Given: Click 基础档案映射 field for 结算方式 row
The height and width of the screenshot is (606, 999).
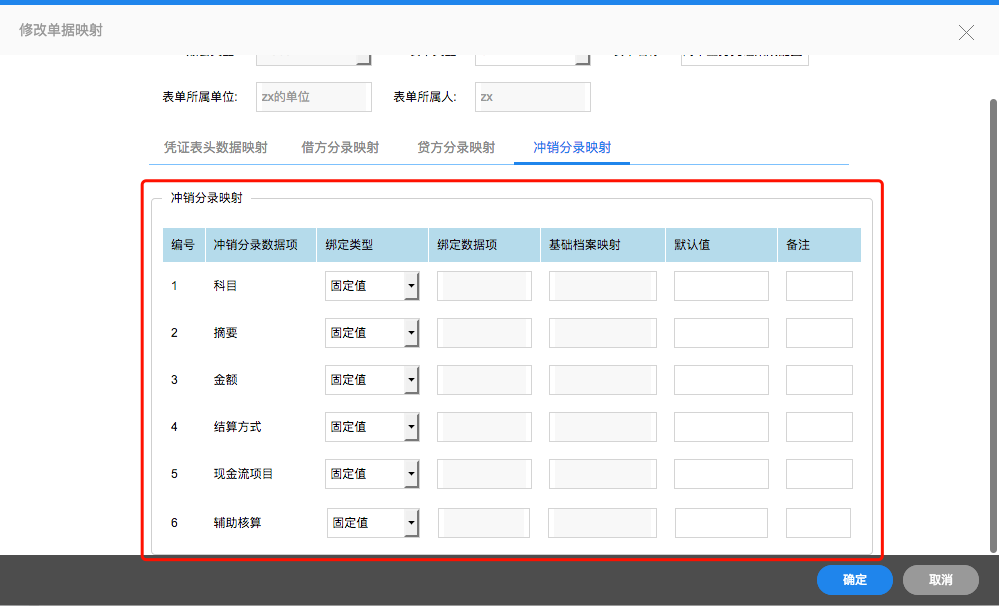Looking at the screenshot, I should pos(602,427).
